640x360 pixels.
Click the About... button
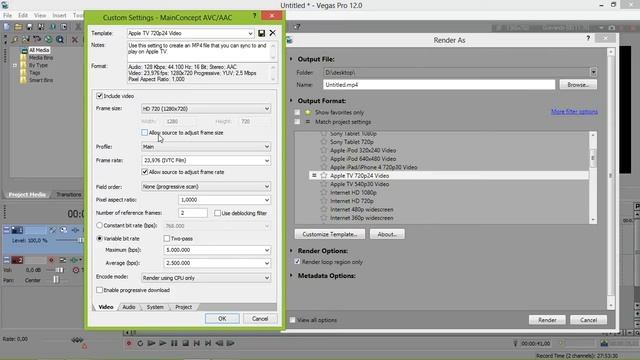tap(387, 234)
